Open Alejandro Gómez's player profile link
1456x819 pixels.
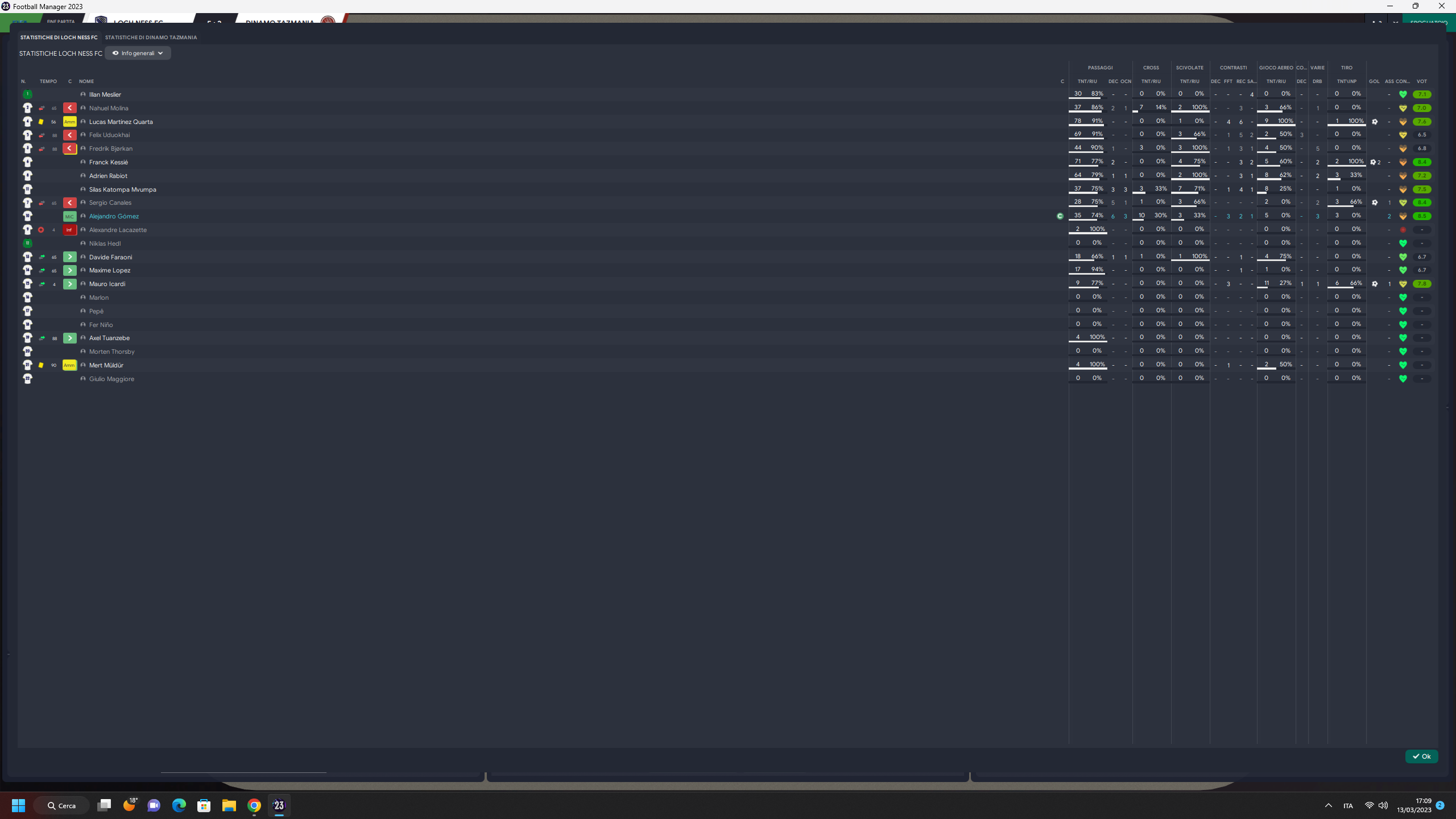[x=114, y=216]
